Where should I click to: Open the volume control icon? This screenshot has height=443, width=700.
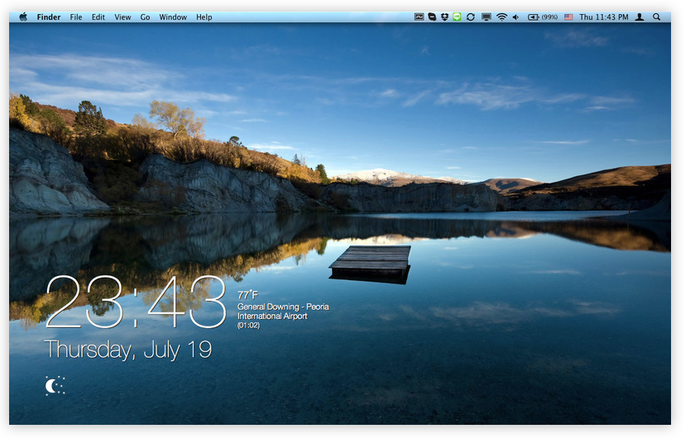[516, 17]
